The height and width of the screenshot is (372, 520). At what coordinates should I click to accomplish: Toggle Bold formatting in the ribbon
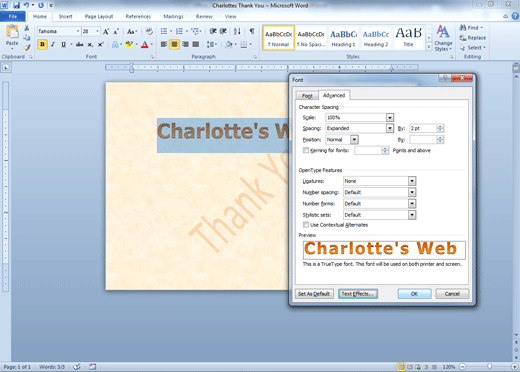(42, 44)
